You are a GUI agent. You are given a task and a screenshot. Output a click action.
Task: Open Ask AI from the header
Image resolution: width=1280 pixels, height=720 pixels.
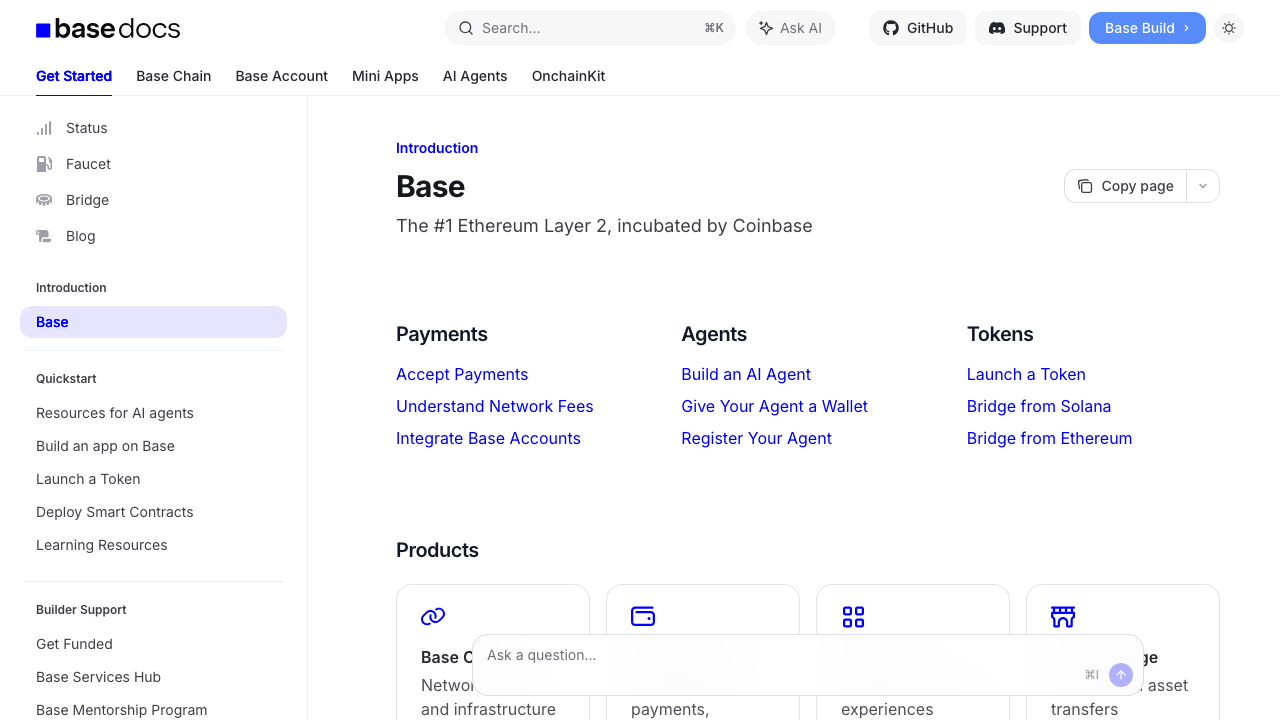tap(790, 28)
